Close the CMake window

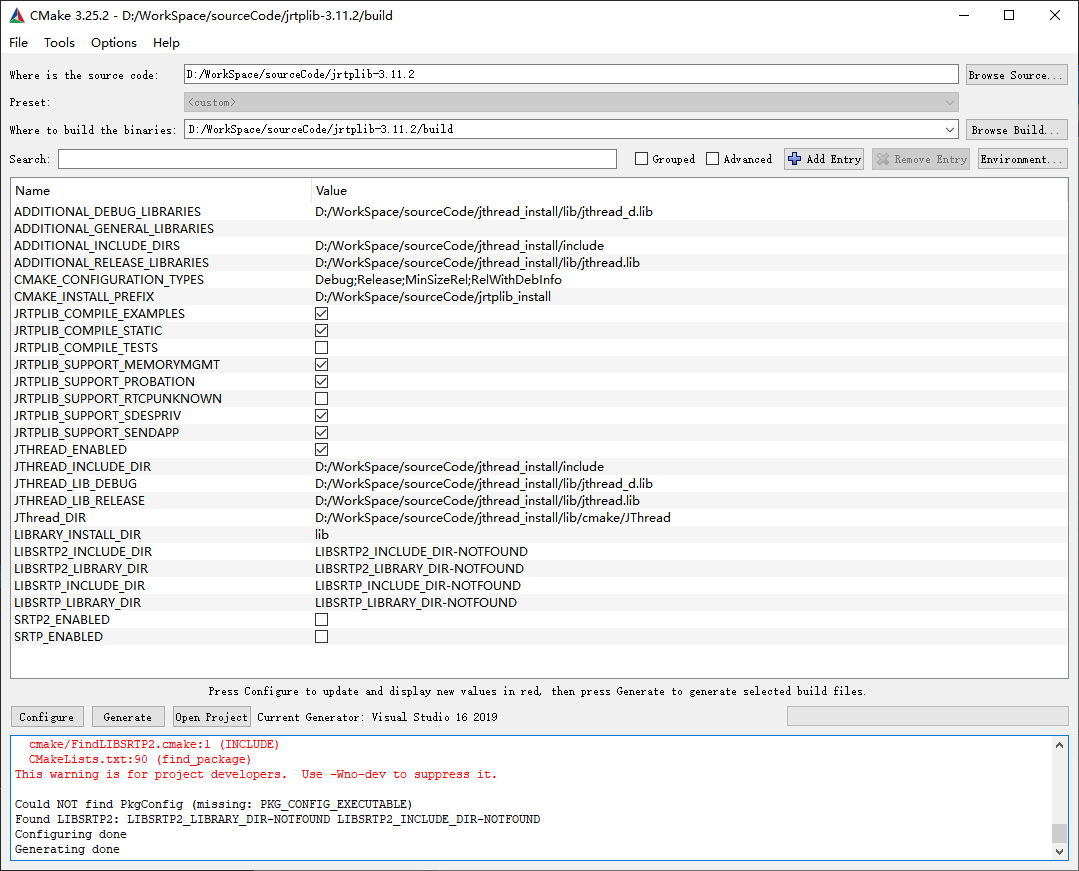(1055, 15)
